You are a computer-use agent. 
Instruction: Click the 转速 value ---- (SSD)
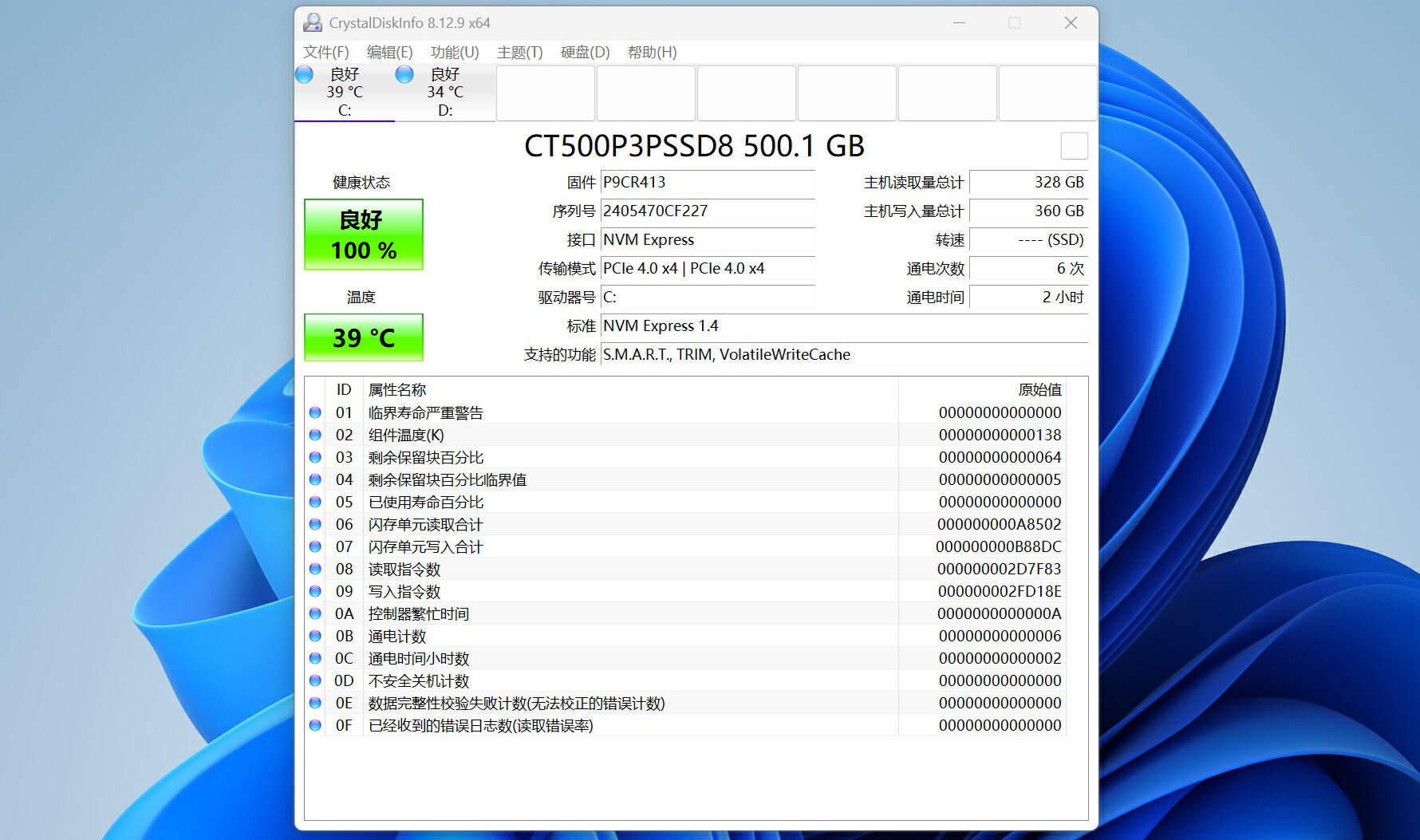click(1028, 239)
